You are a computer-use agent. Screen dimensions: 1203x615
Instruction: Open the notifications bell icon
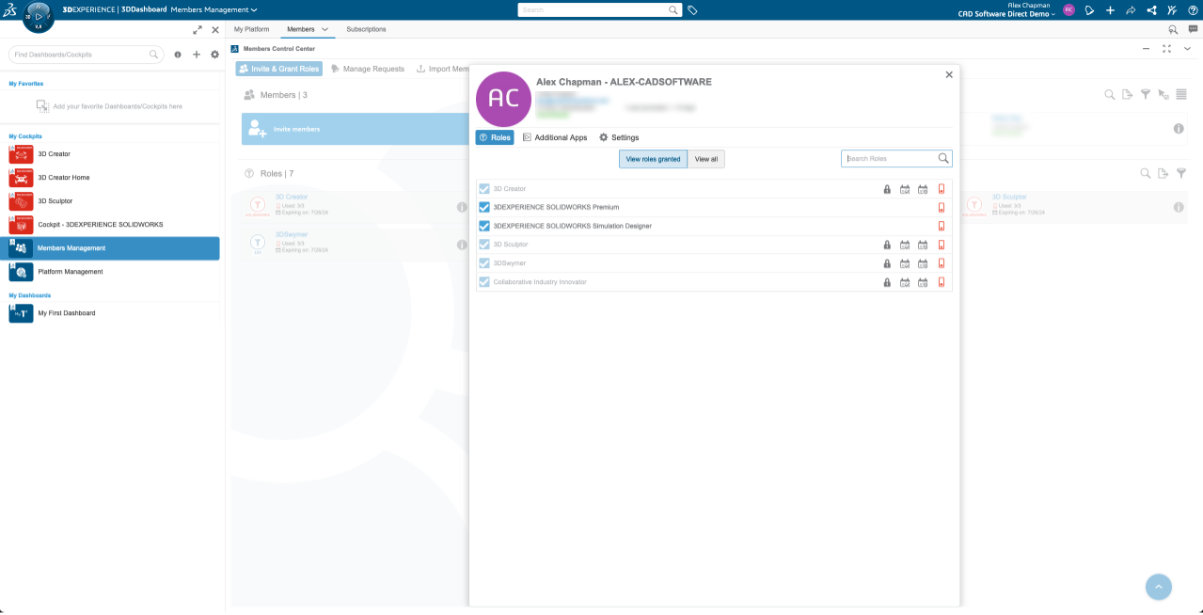1089,10
